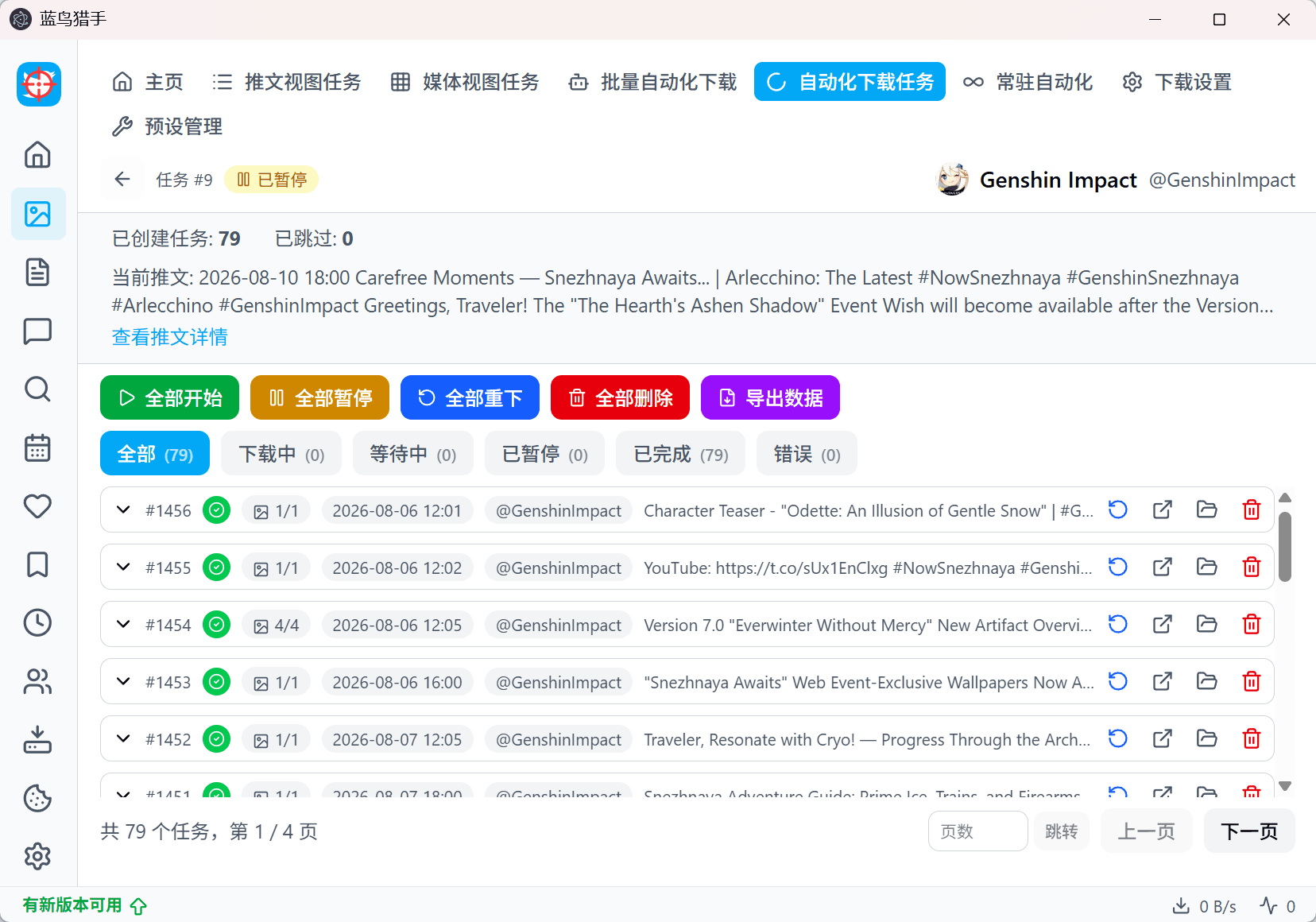Filter by 已完成 (79) tasks
This screenshot has height=922, width=1316.
click(x=681, y=454)
